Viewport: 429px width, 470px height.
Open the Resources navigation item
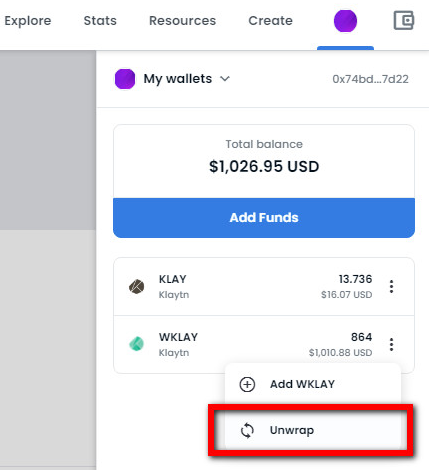(182, 21)
